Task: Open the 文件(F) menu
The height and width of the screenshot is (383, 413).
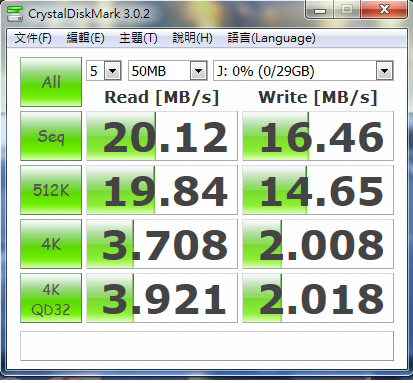Action: 33,38
